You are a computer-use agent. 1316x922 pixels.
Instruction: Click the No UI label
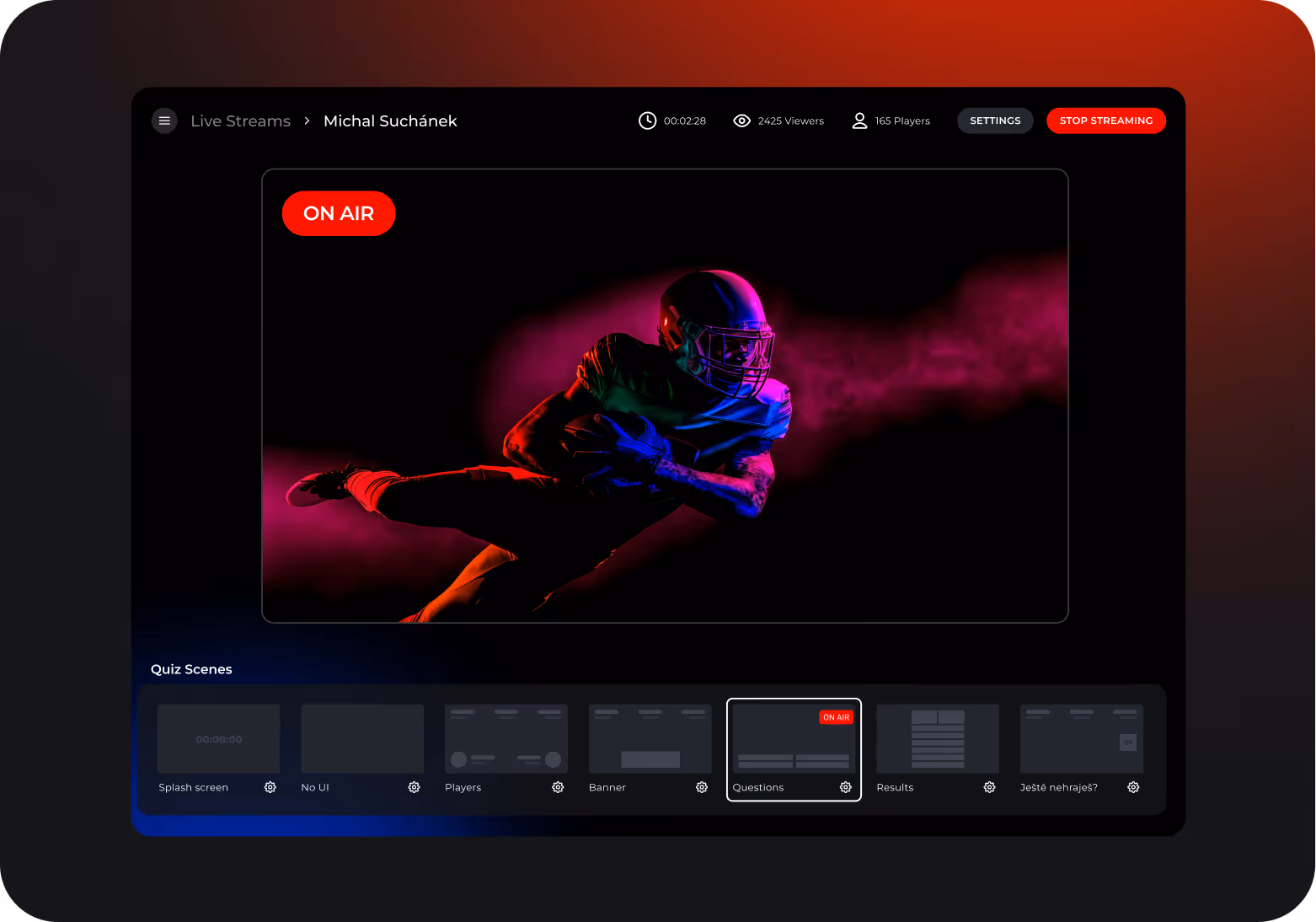315,787
